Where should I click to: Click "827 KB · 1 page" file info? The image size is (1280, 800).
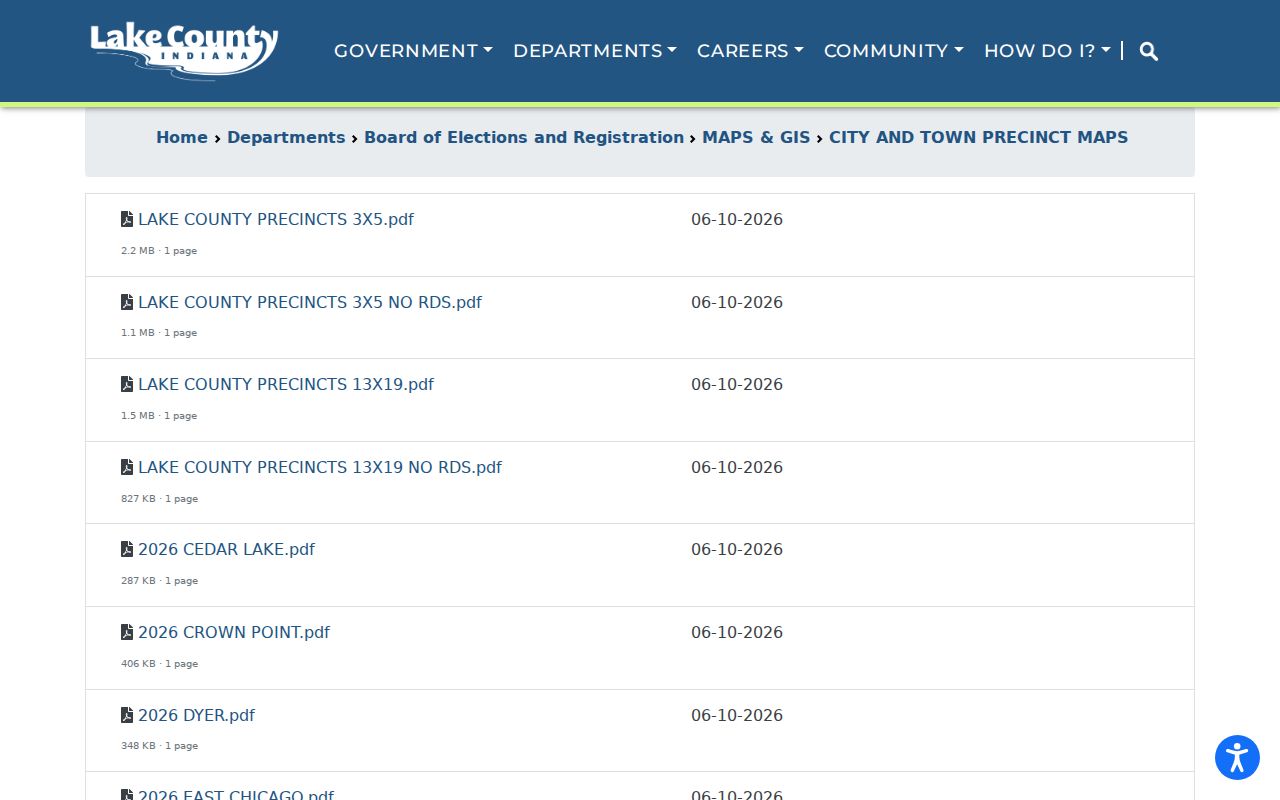pyautogui.click(x=159, y=499)
